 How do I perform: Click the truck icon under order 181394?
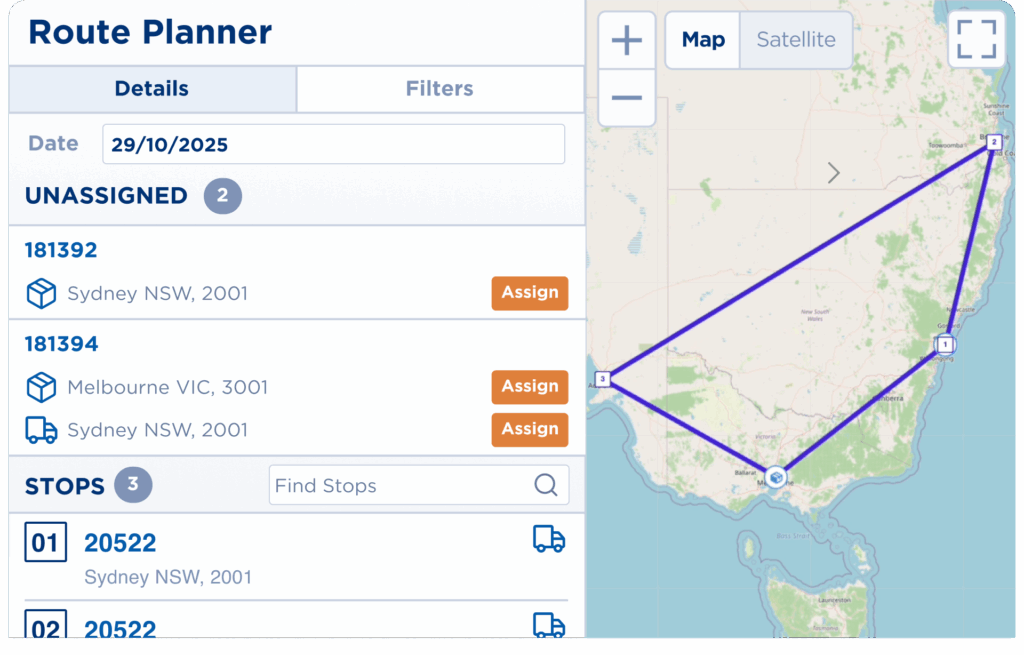(41, 430)
